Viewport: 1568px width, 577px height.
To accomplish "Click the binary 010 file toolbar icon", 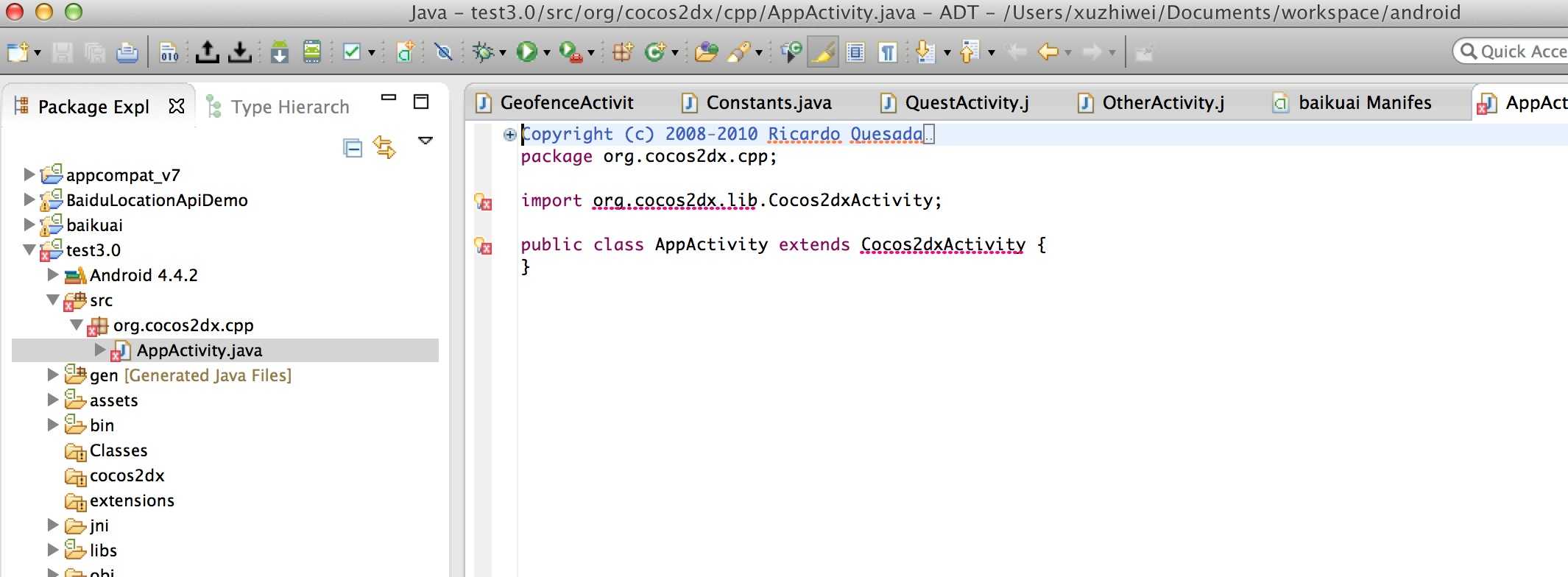I will click(169, 52).
